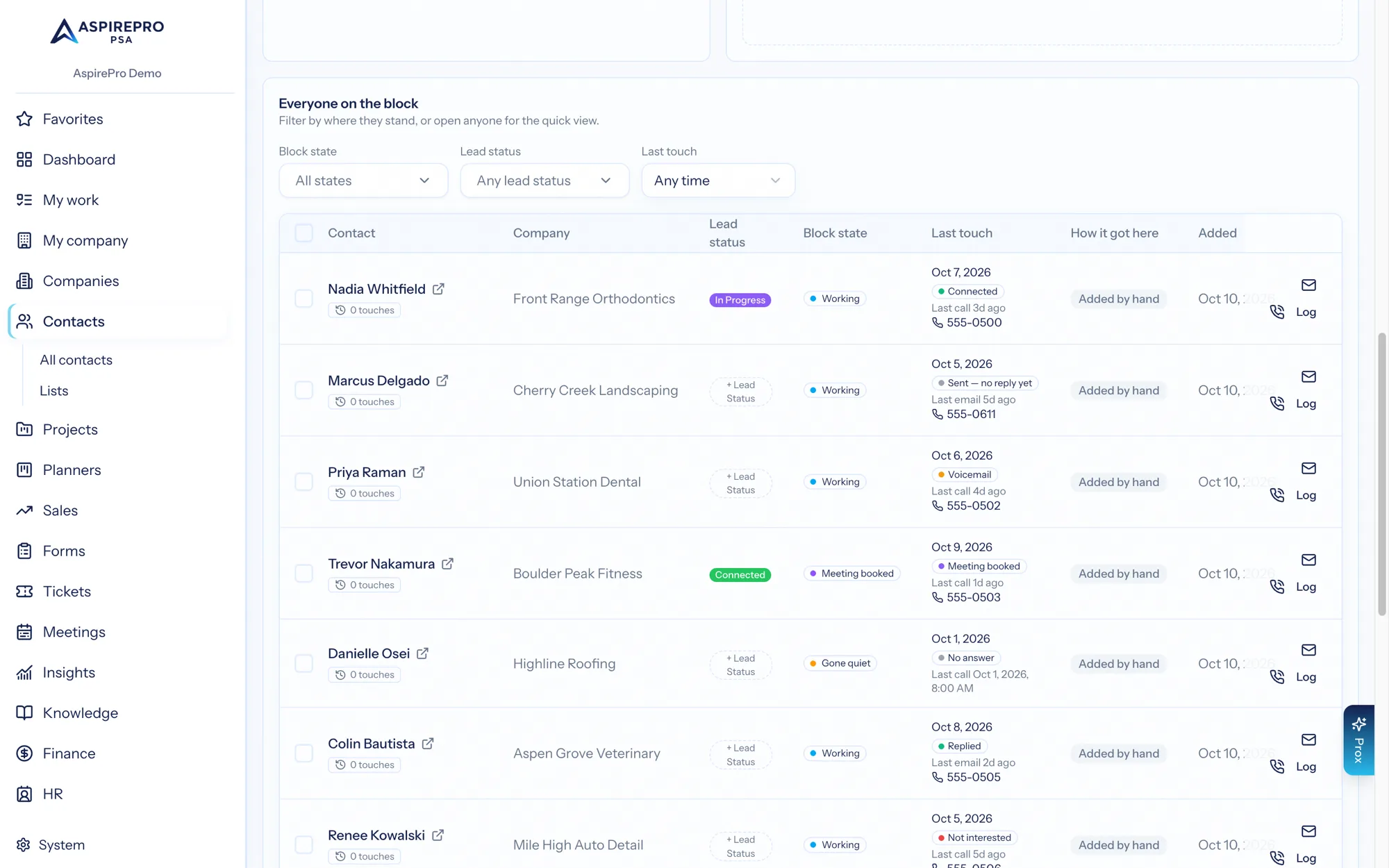This screenshot has height=868, width=1389.
Task: Click the page vertical scrollbar
Action: 1381,474
